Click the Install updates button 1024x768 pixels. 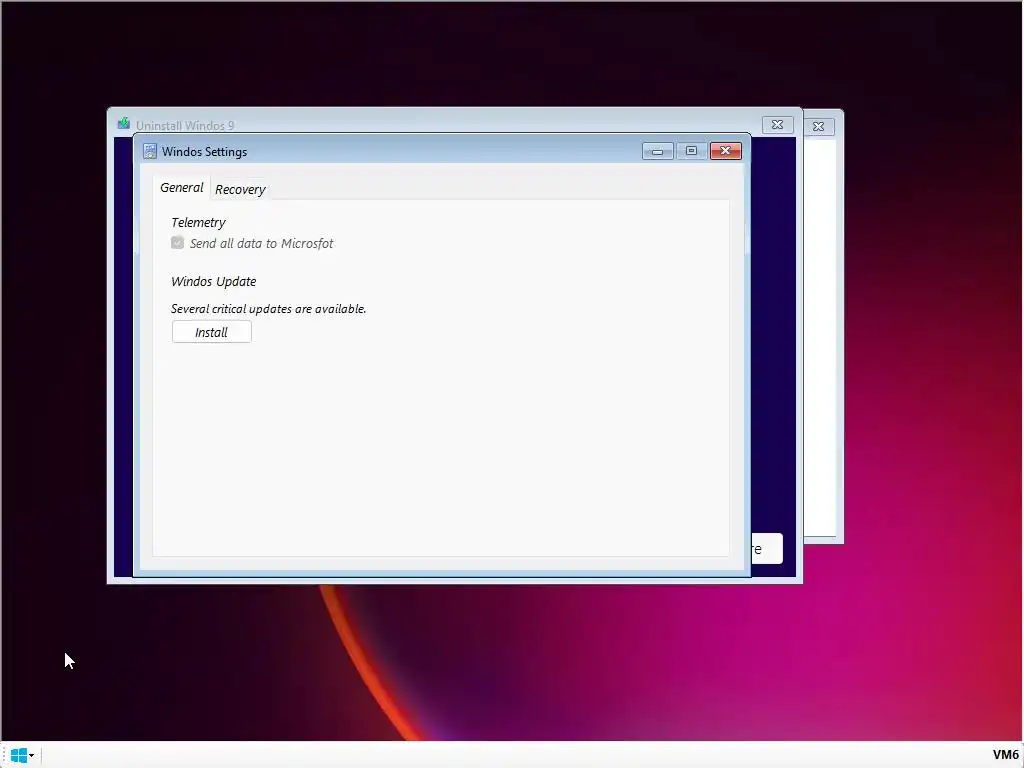212,332
